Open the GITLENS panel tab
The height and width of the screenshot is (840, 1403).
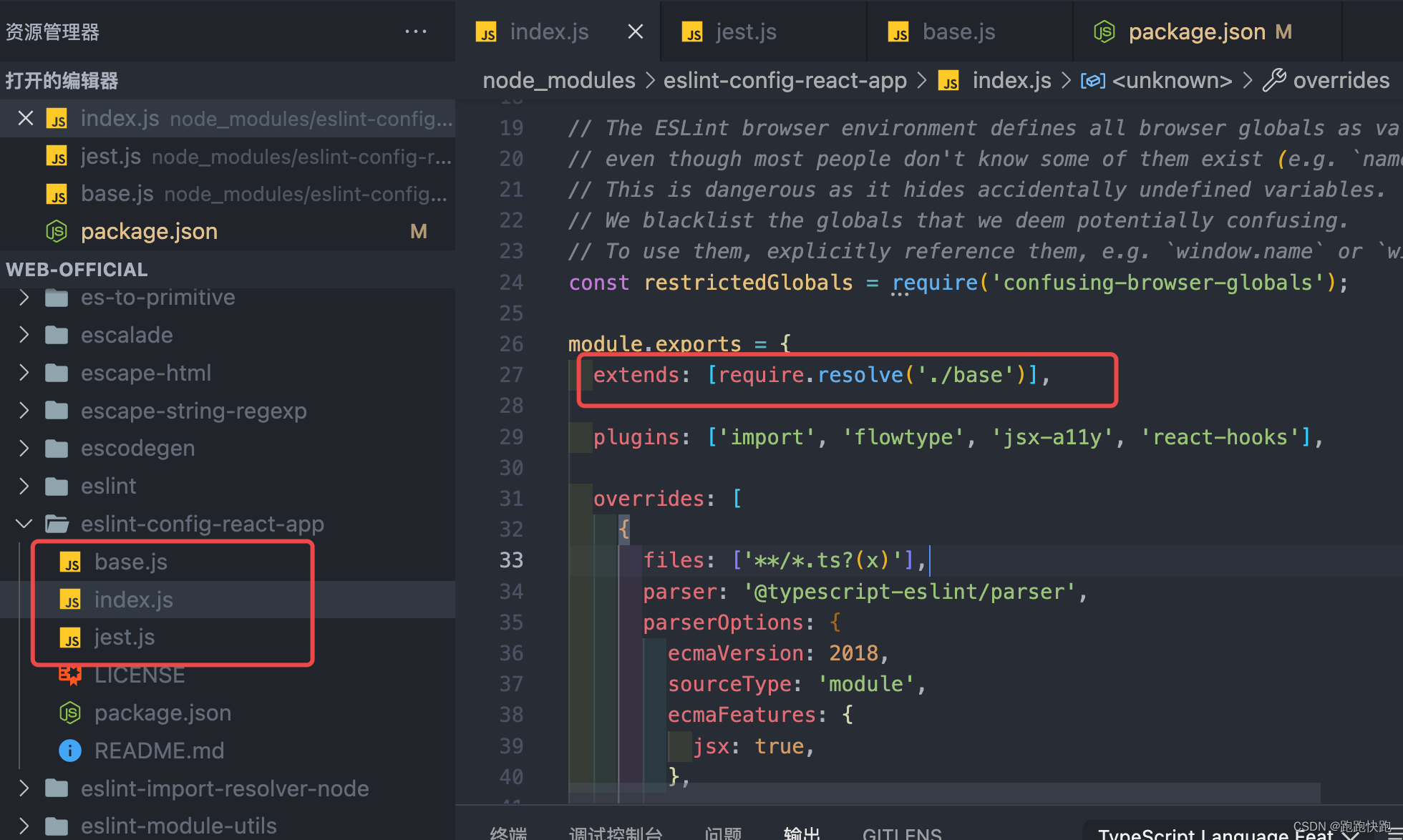(x=902, y=833)
